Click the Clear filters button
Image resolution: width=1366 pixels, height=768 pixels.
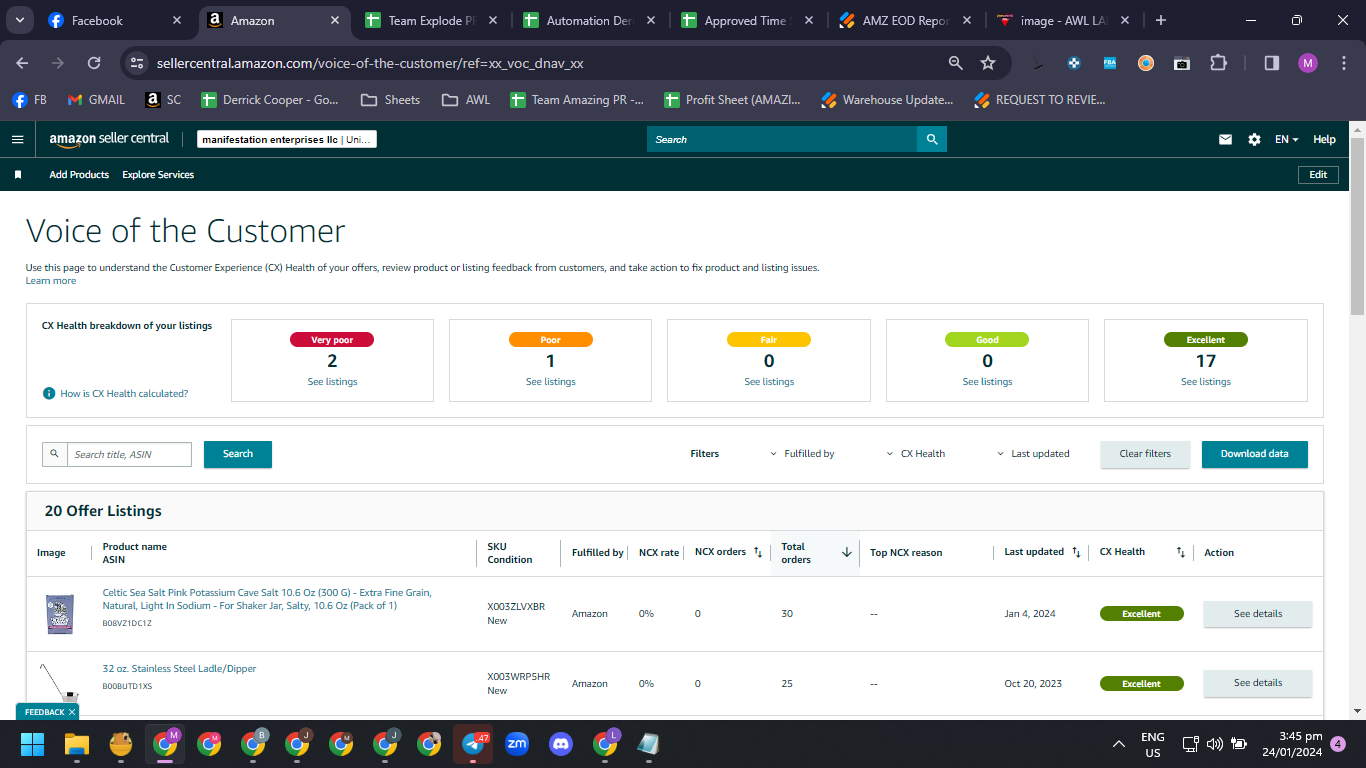pyautogui.click(x=1145, y=454)
